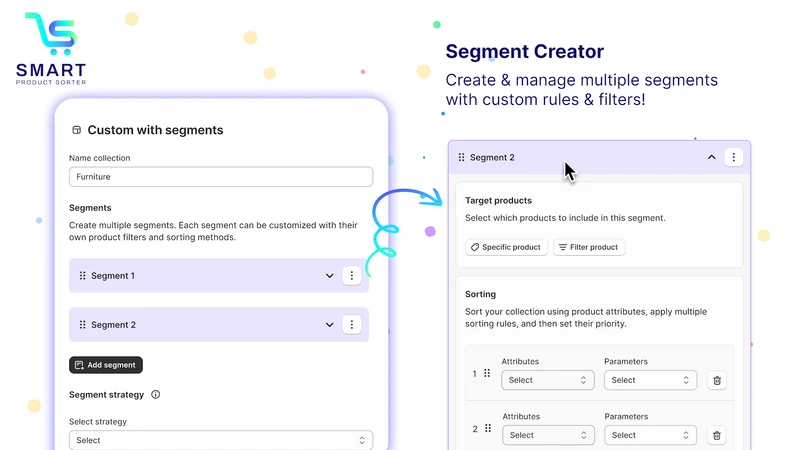
Task: Click the Add segment button
Action: (x=106, y=365)
